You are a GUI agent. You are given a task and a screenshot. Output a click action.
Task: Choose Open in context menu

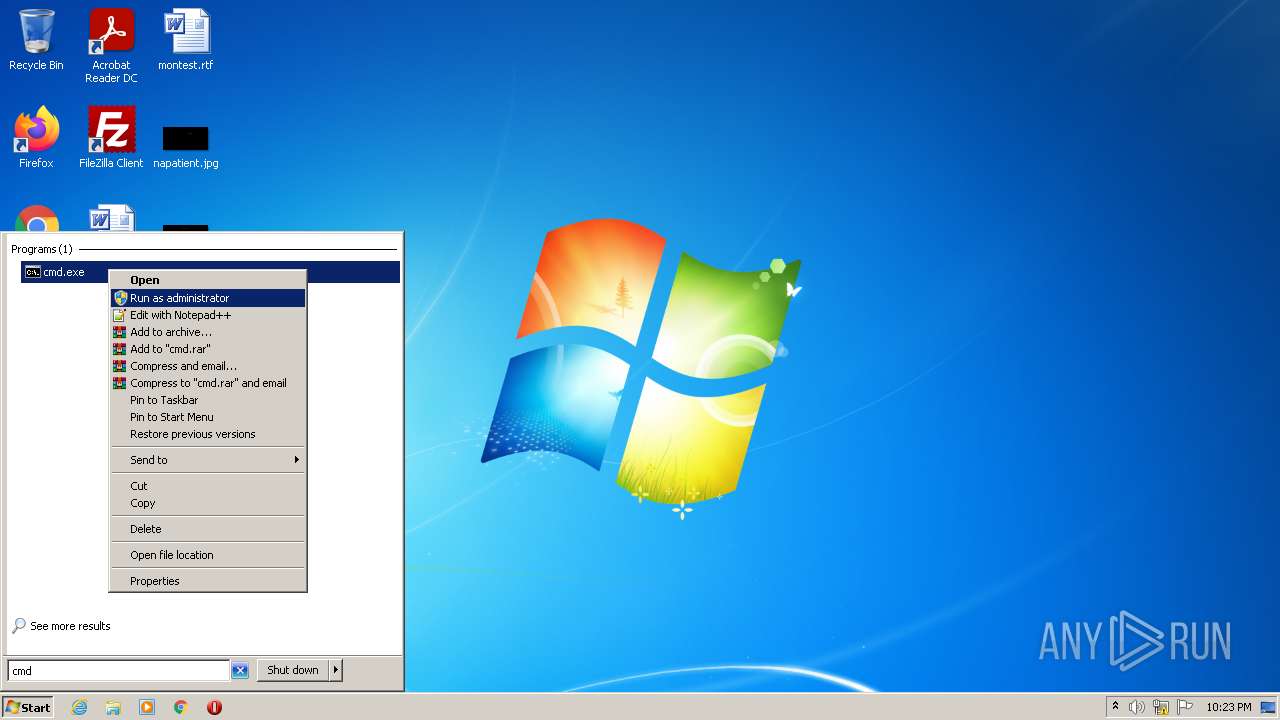[x=207, y=280]
